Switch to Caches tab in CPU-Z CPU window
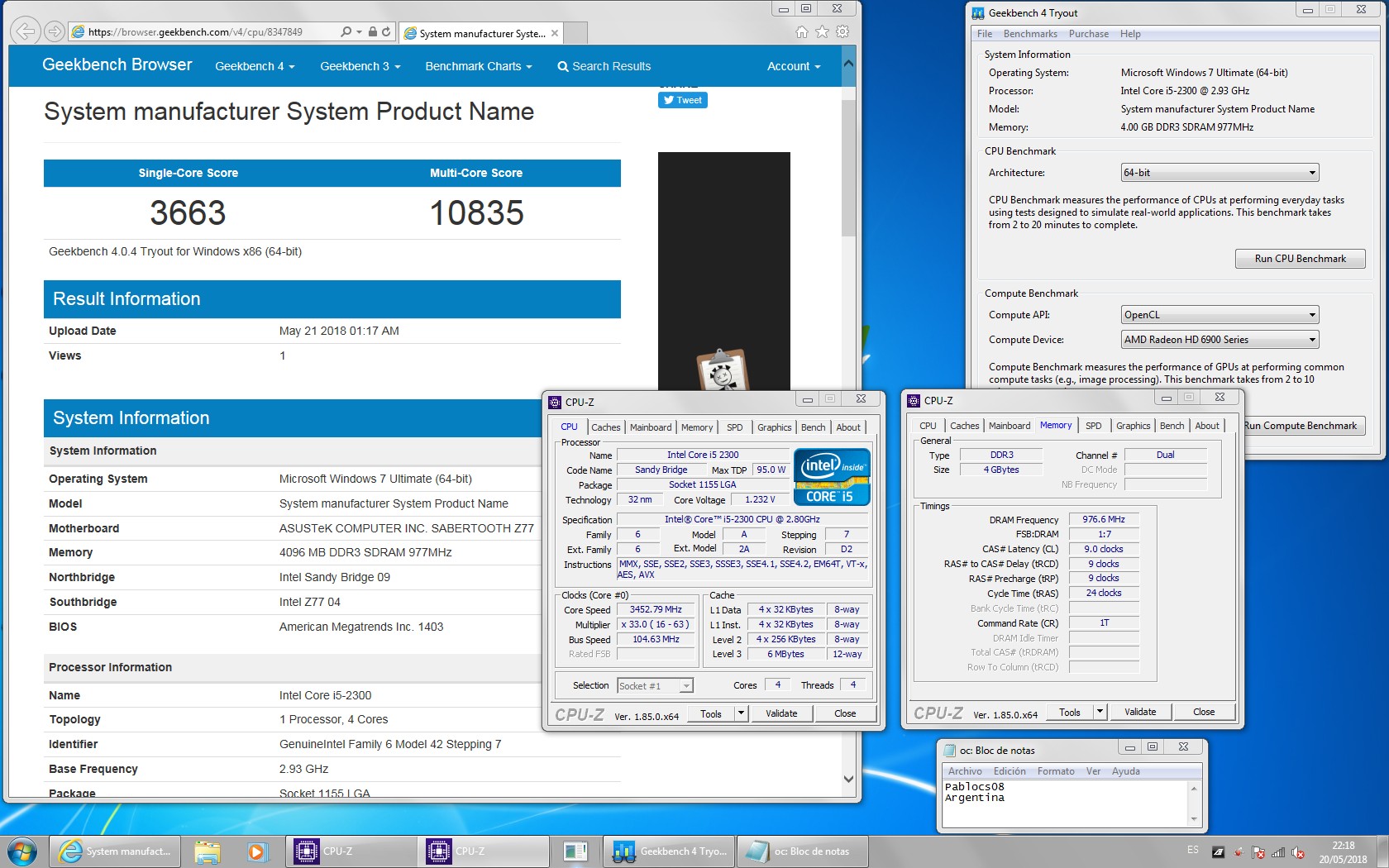1389x868 pixels. (605, 427)
